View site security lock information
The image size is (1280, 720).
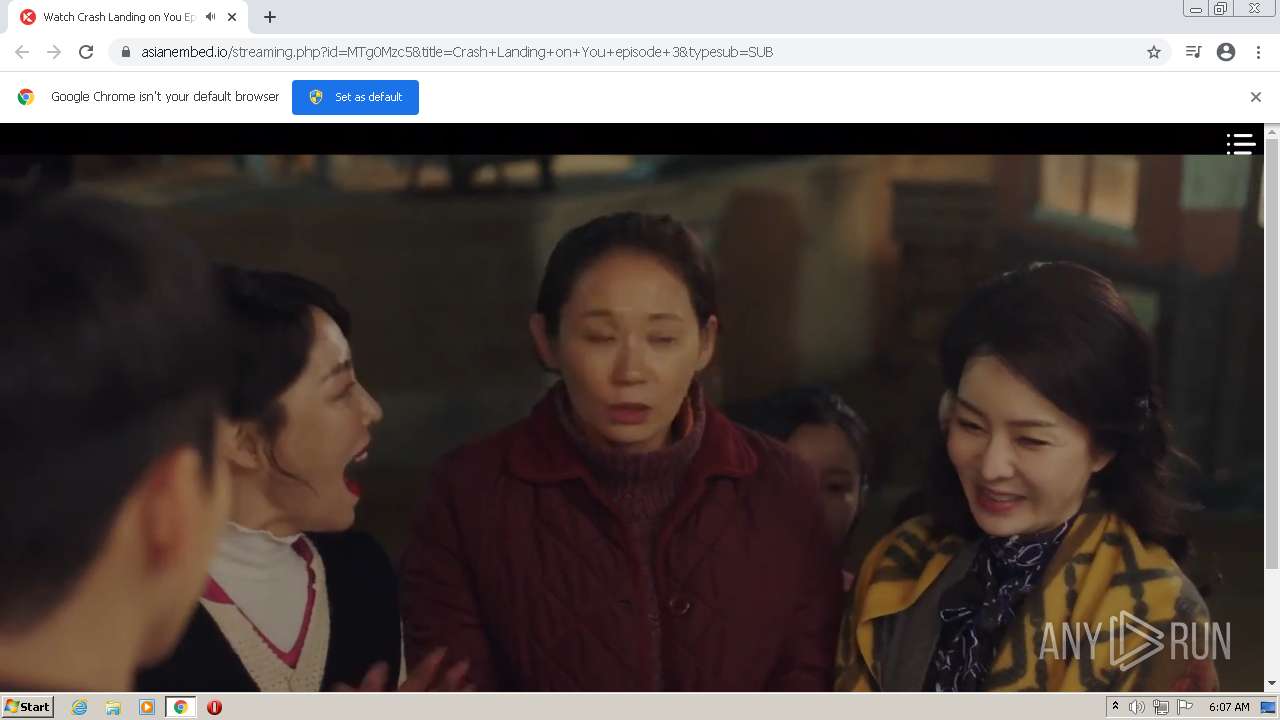point(125,52)
